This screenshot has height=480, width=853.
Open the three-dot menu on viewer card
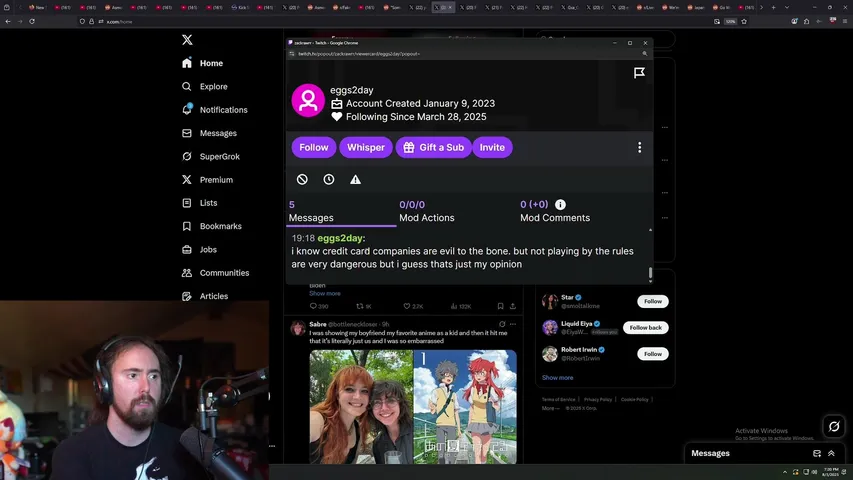coord(639,147)
